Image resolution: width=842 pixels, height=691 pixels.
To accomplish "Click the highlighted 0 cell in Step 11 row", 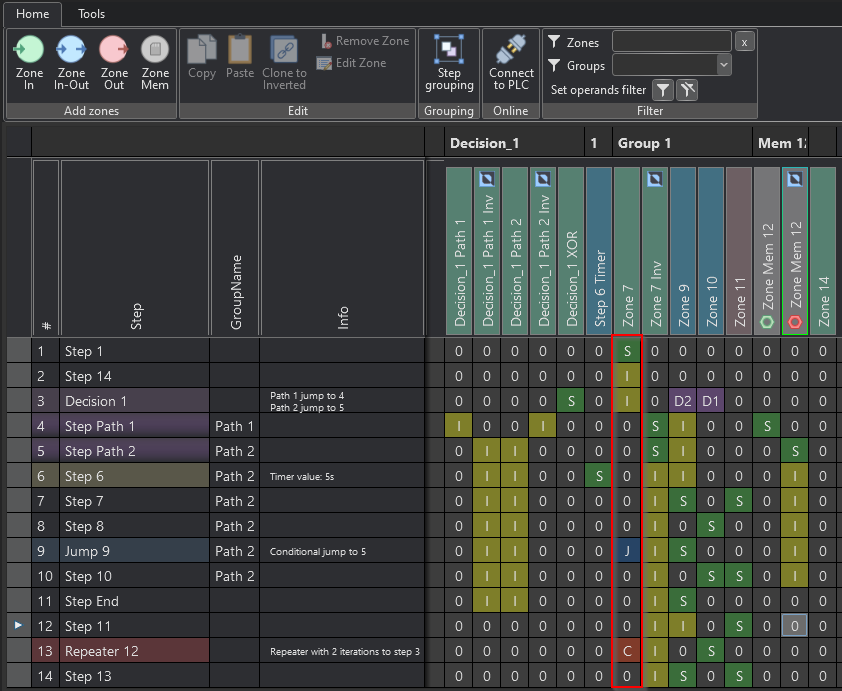I will pyautogui.click(x=795, y=626).
